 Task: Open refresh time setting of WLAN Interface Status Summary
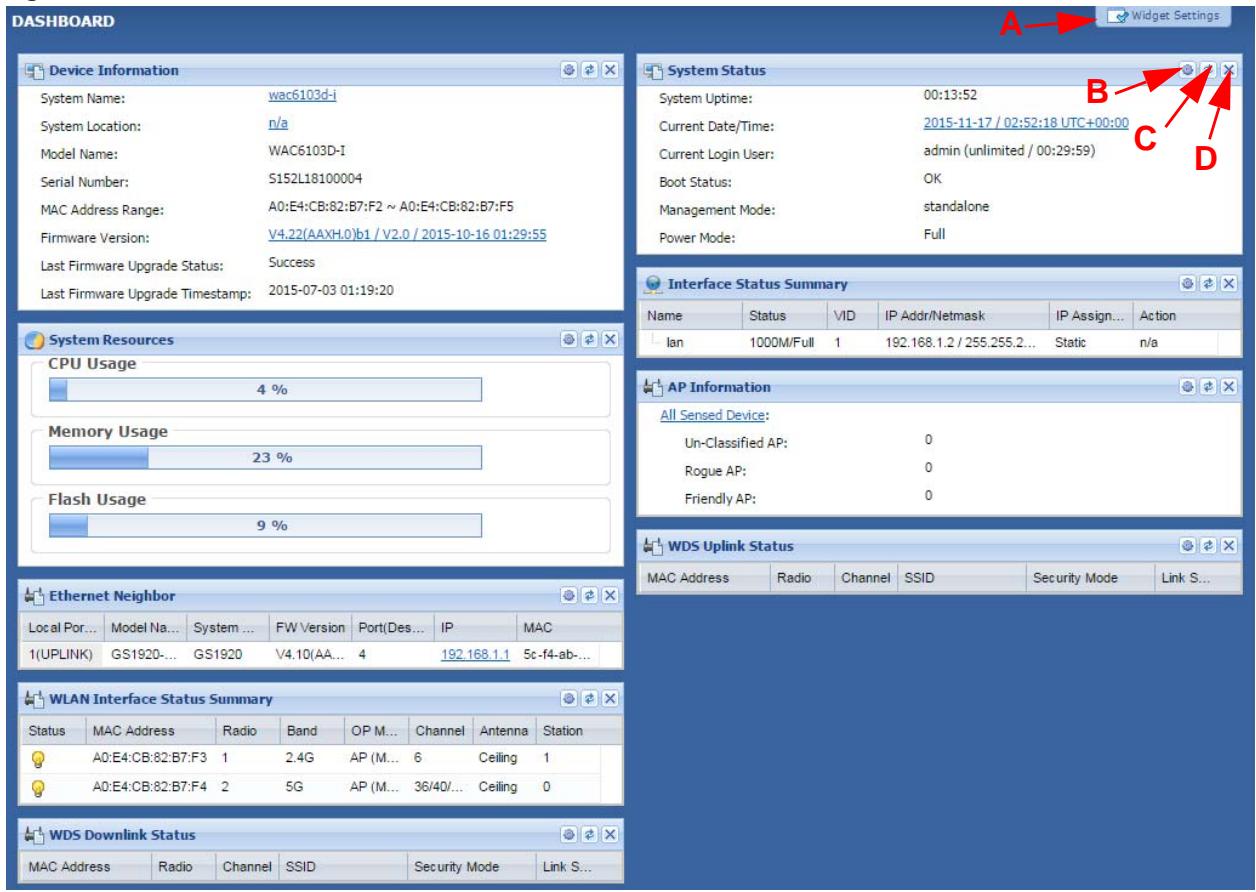(568, 698)
